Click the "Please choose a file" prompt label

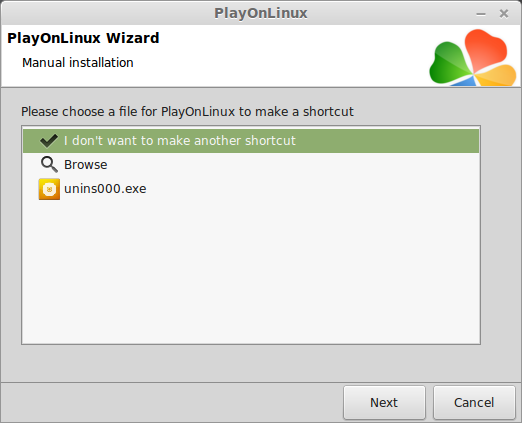click(187, 112)
